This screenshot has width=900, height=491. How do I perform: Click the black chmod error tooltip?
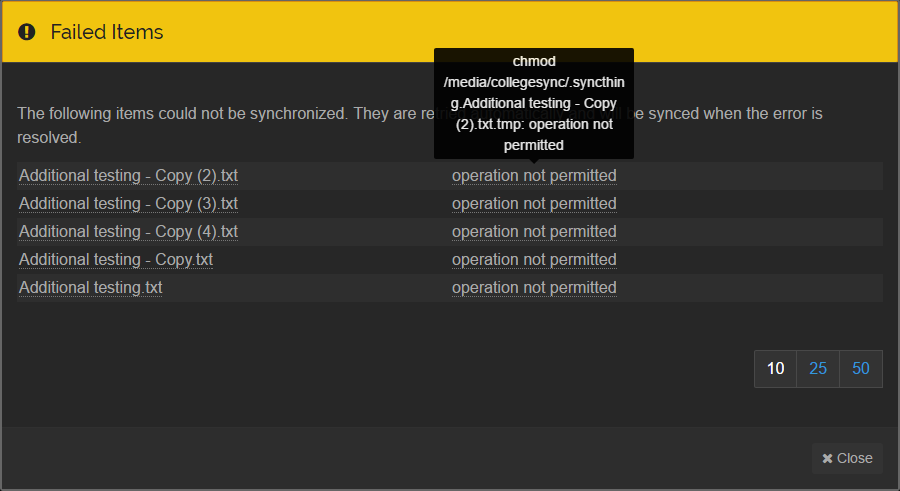(x=533, y=103)
